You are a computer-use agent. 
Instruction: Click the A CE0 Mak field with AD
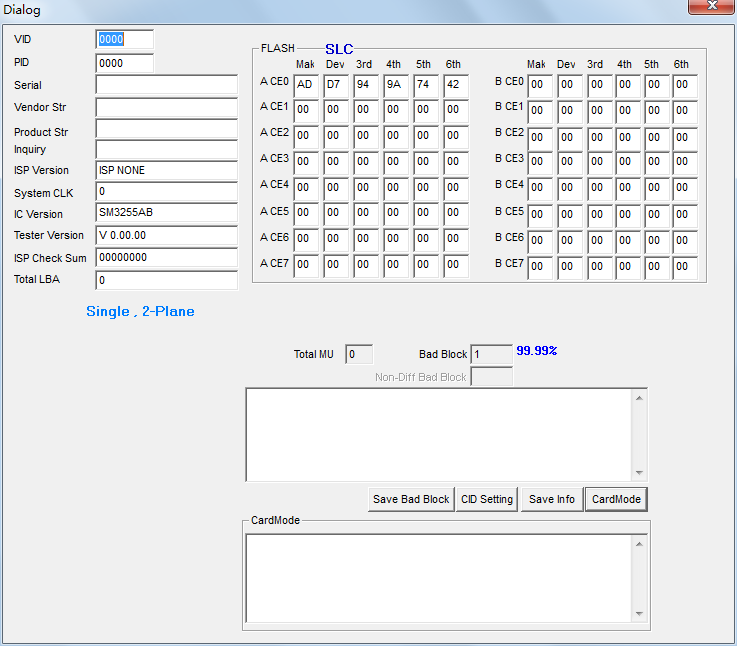pyautogui.click(x=307, y=85)
